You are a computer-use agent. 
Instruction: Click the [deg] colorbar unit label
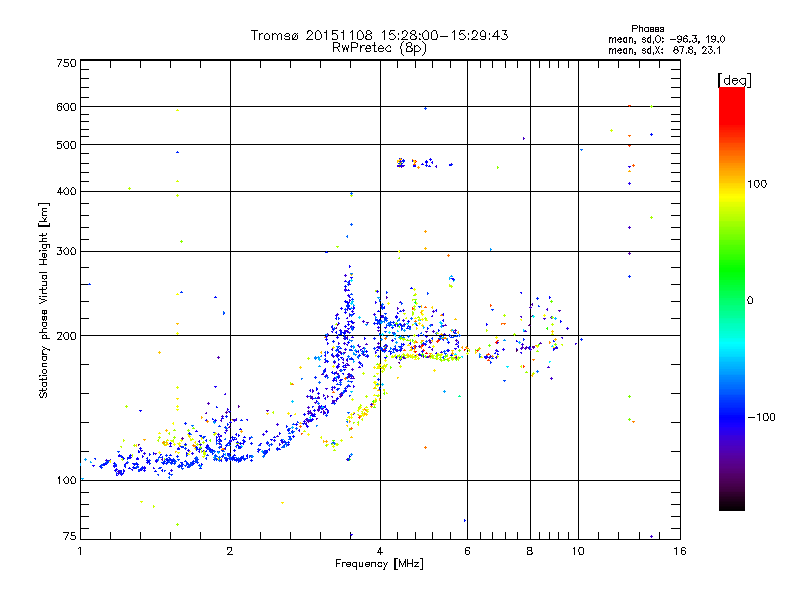(x=734, y=81)
